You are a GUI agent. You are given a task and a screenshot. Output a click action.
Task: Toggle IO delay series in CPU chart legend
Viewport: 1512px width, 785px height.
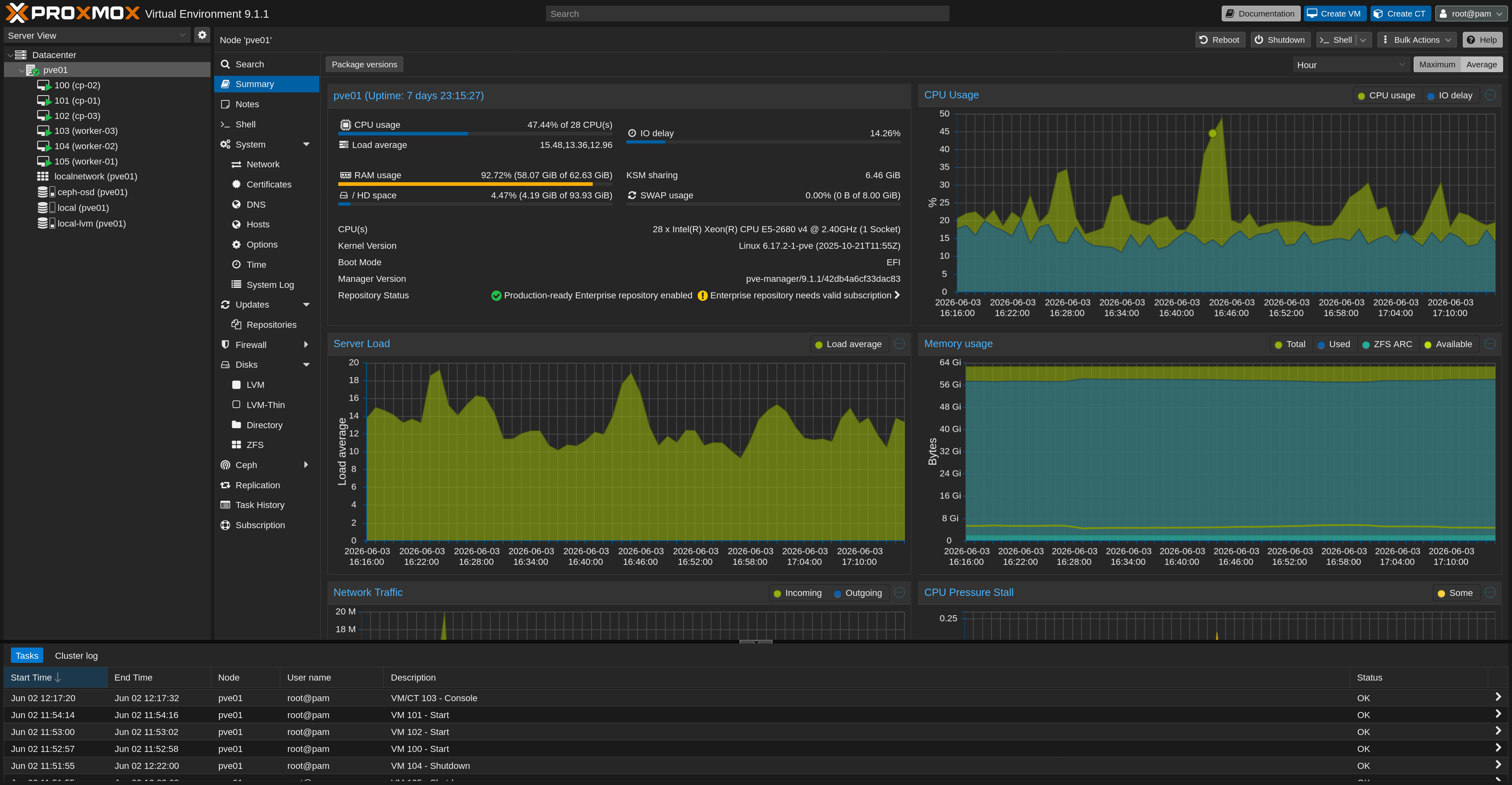1450,96
